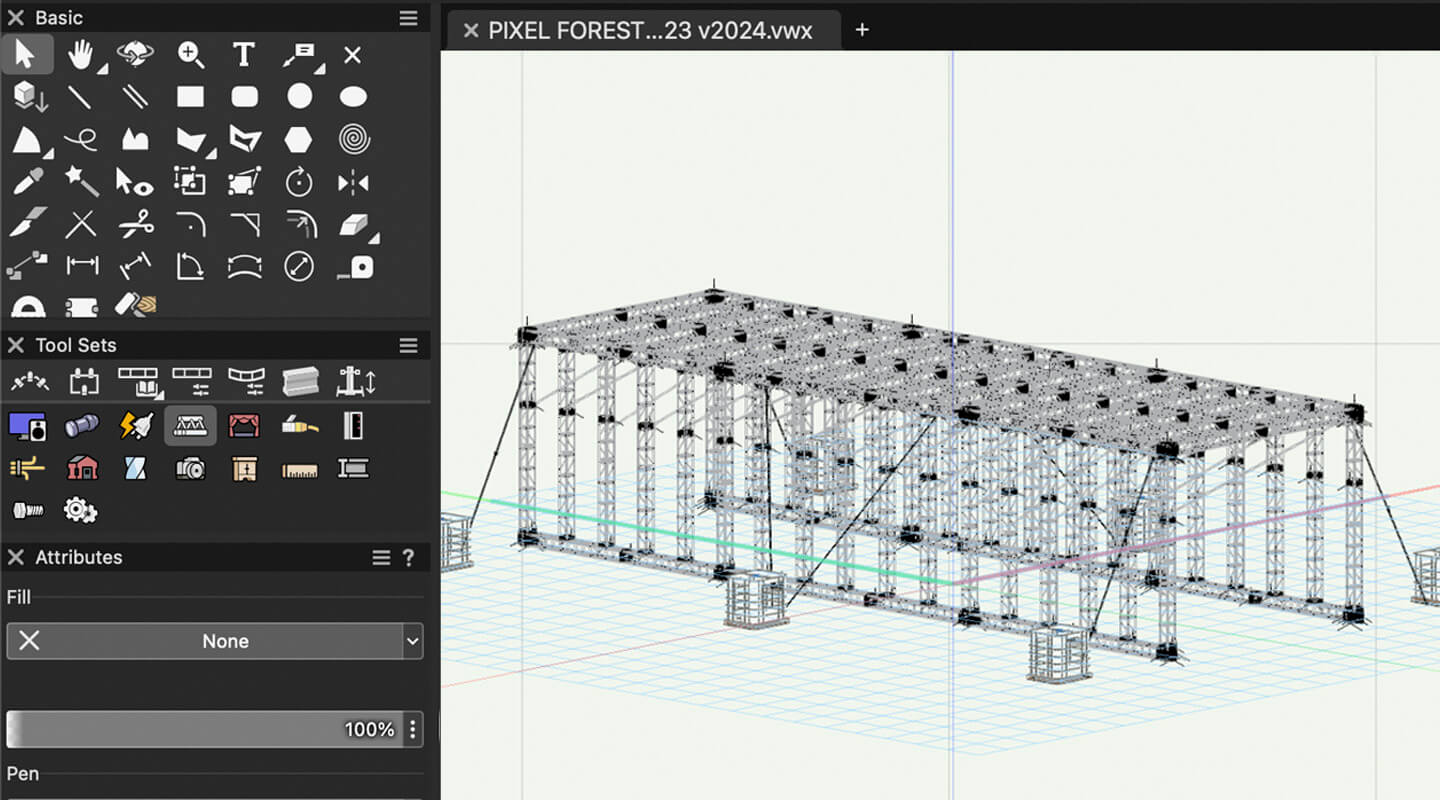
Task: Activate the Pan hand tool
Action: [x=82, y=54]
